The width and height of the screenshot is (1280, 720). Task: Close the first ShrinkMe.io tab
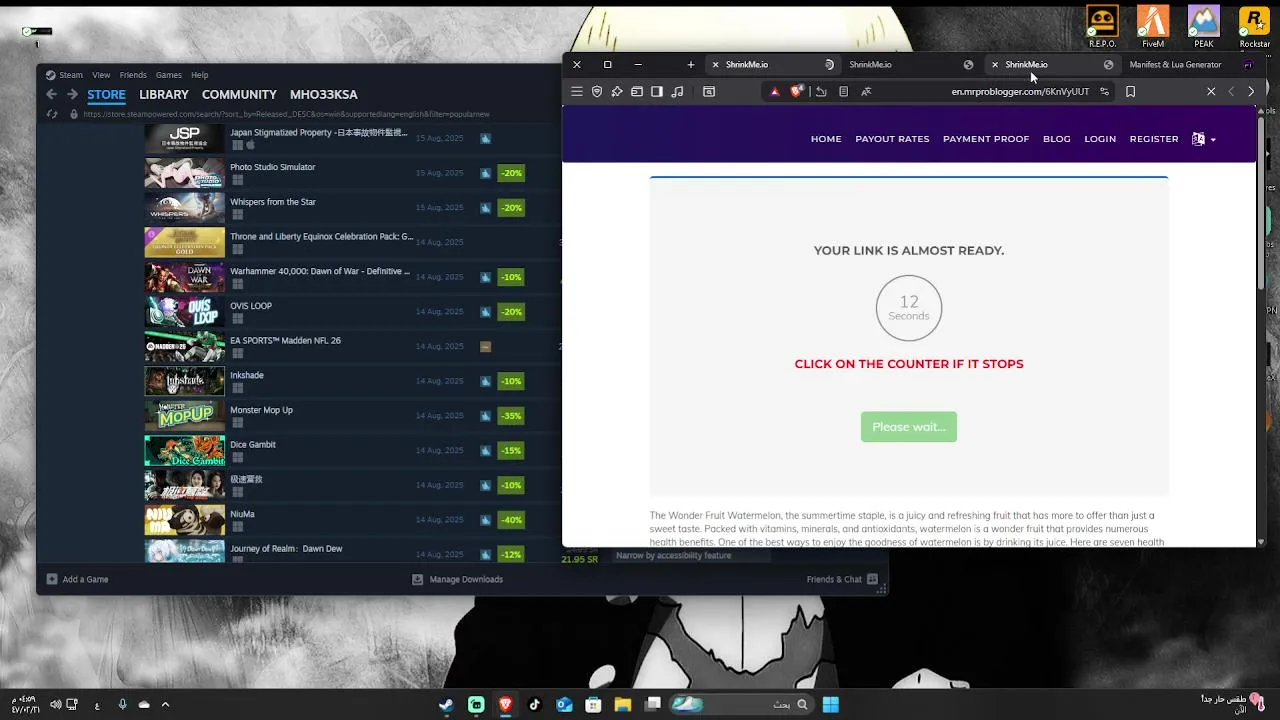tap(715, 64)
